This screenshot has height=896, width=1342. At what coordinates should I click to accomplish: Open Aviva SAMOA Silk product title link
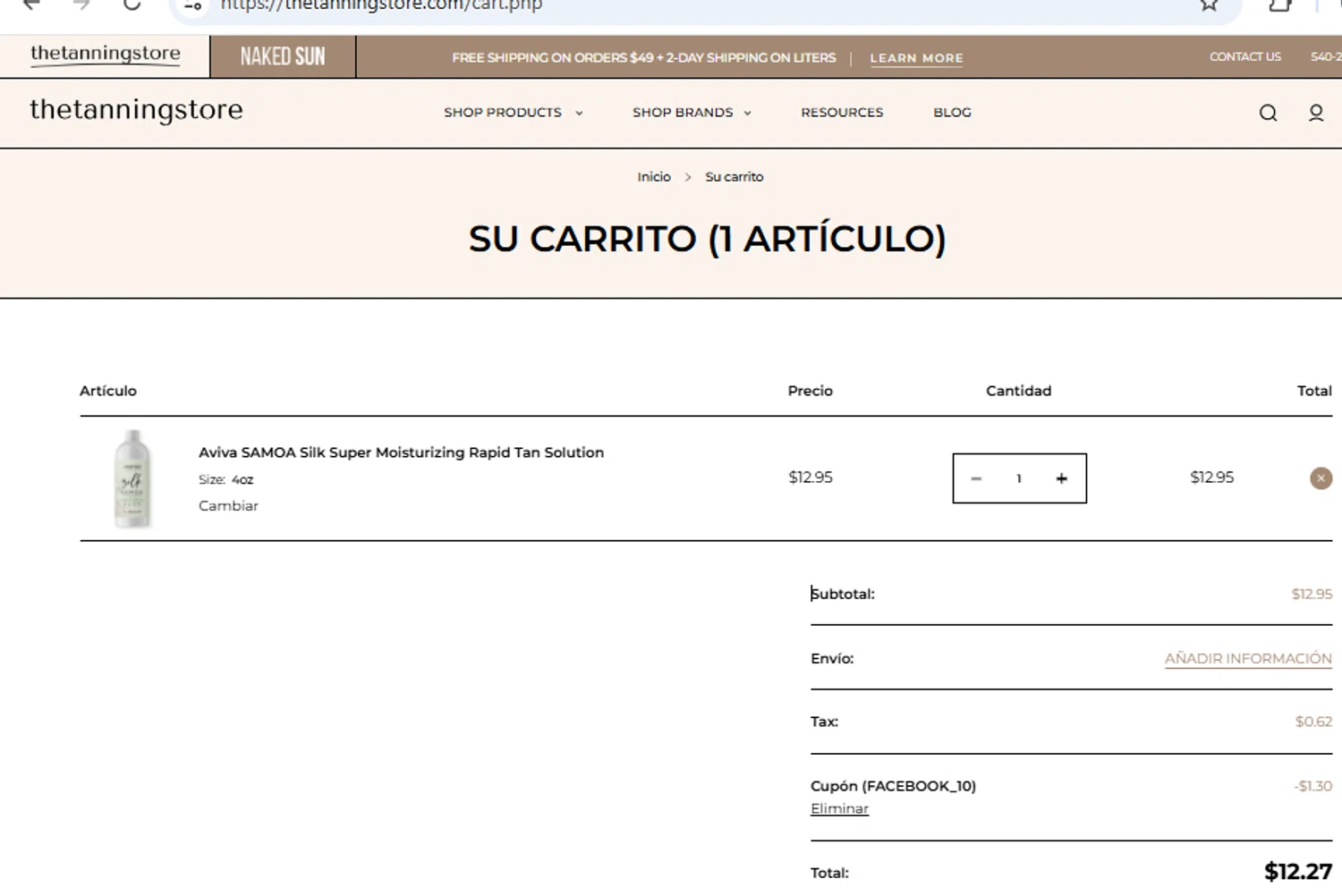point(401,452)
